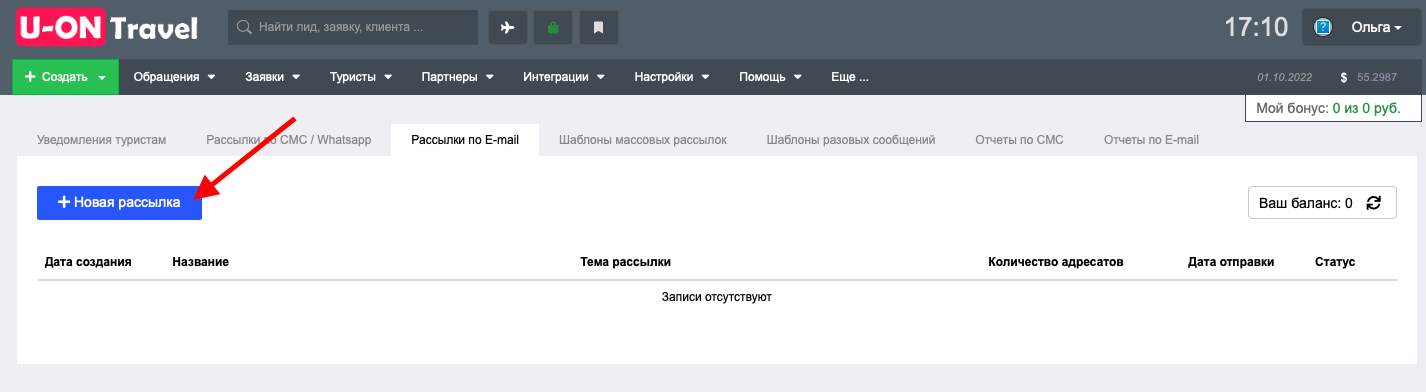This screenshot has width=1426, height=392.
Task: Open the bookmark icon button
Action: click(599, 28)
